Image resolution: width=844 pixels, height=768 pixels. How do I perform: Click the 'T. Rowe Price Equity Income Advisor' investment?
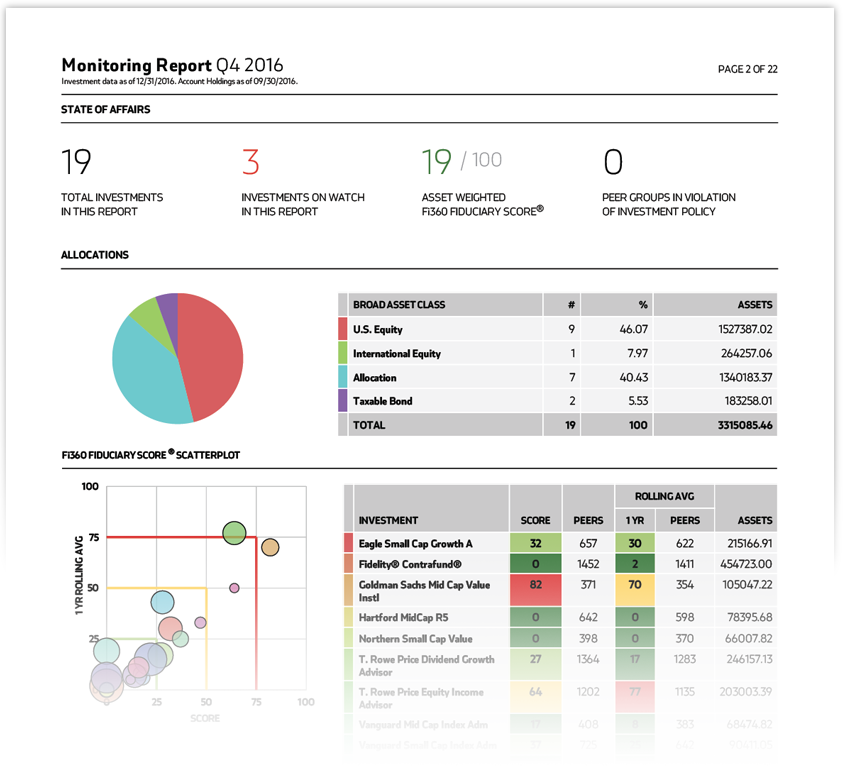[x=421, y=698]
